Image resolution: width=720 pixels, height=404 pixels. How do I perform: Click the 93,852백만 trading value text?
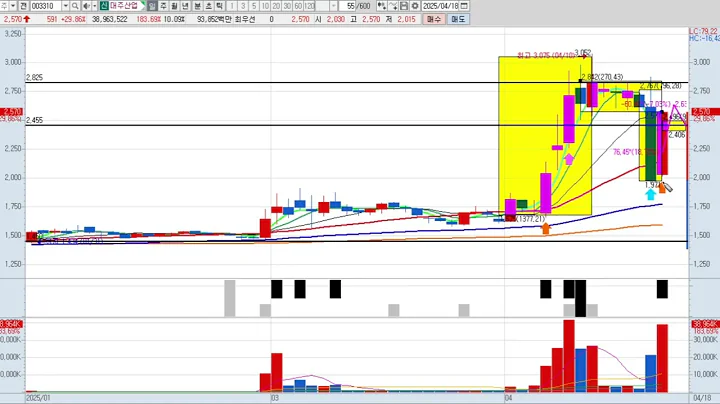[214, 19]
